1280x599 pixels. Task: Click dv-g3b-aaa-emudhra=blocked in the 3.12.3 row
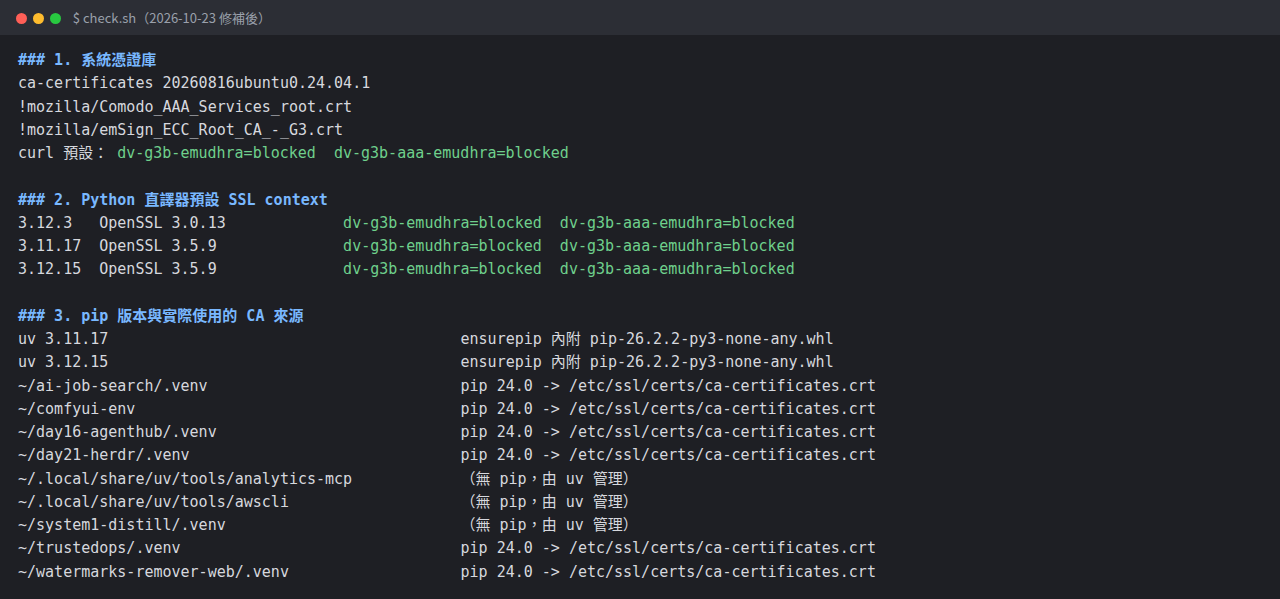677,222
